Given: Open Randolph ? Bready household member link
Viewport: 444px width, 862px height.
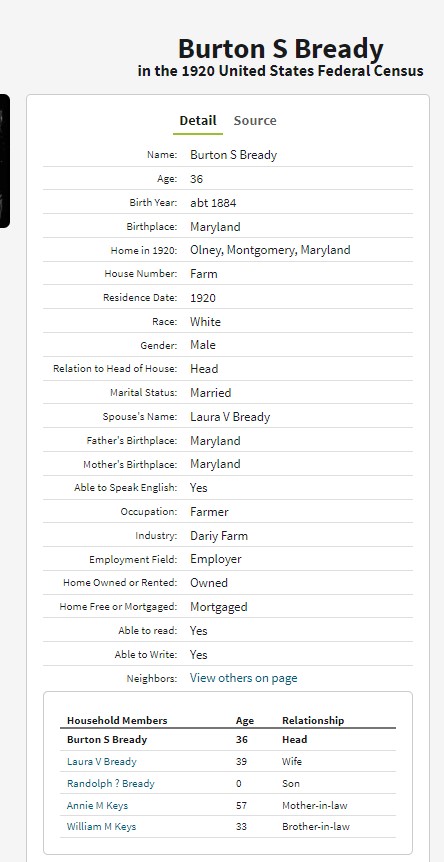Looking at the screenshot, I should pyautogui.click(x=110, y=783).
